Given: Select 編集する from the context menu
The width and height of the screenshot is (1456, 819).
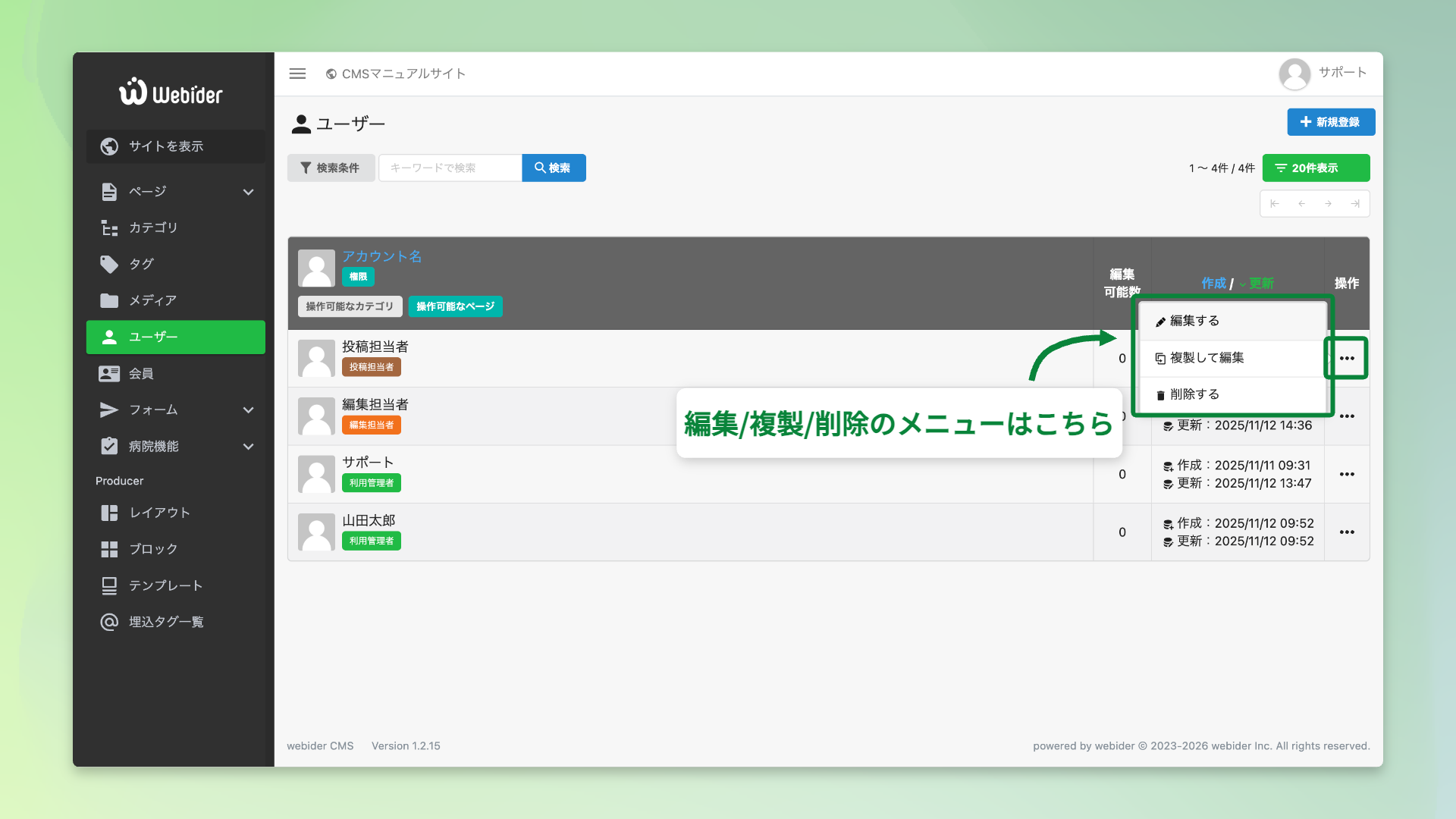Looking at the screenshot, I should tap(1194, 321).
